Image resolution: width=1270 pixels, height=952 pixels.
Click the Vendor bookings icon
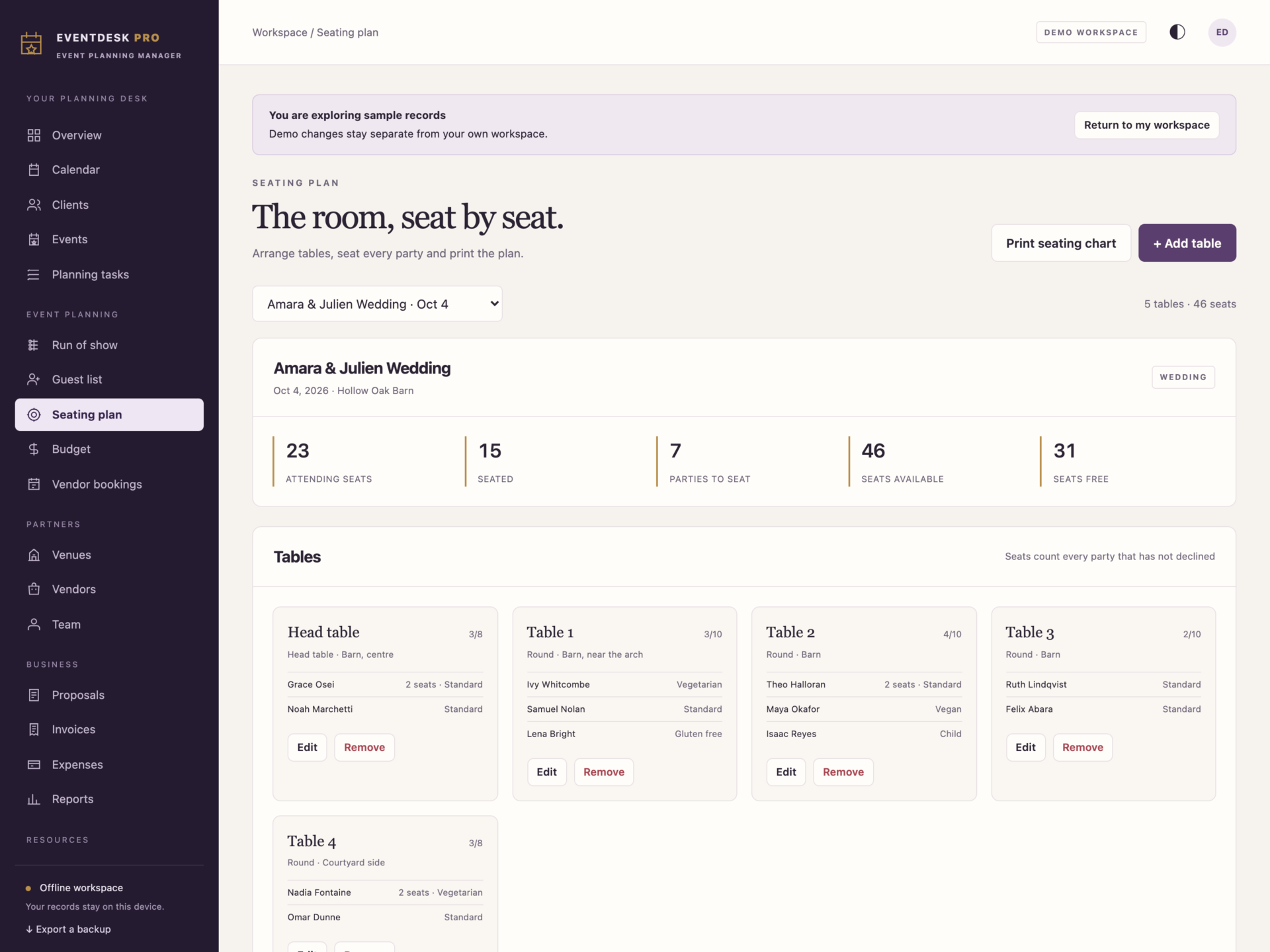click(x=34, y=485)
